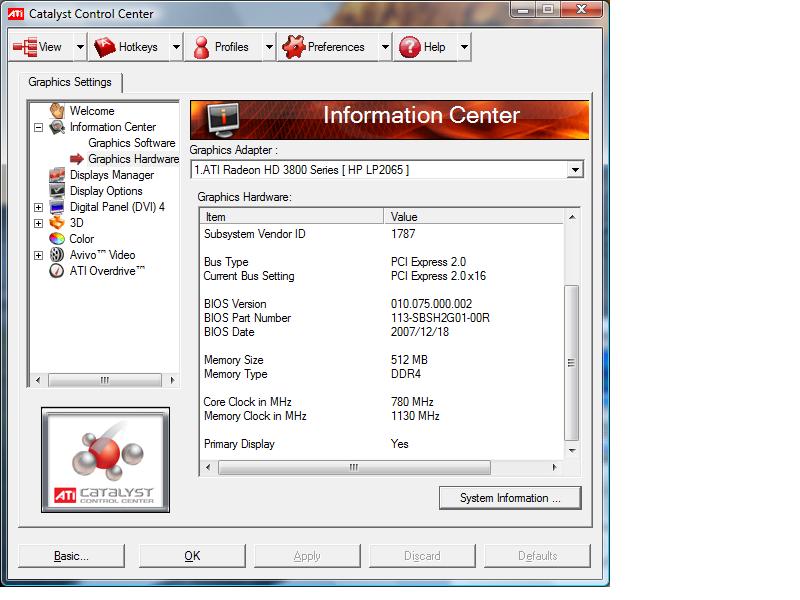Image resolution: width=800 pixels, height=600 pixels.
Task: Click the ATI Overdrive gauge icon
Action: (57, 271)
